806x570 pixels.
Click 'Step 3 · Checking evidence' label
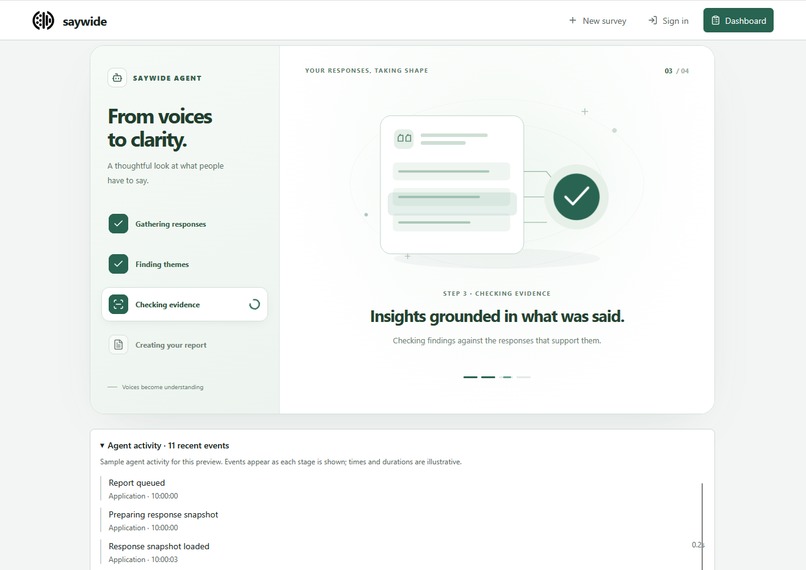pyautogui.click(x=497, y=293)
